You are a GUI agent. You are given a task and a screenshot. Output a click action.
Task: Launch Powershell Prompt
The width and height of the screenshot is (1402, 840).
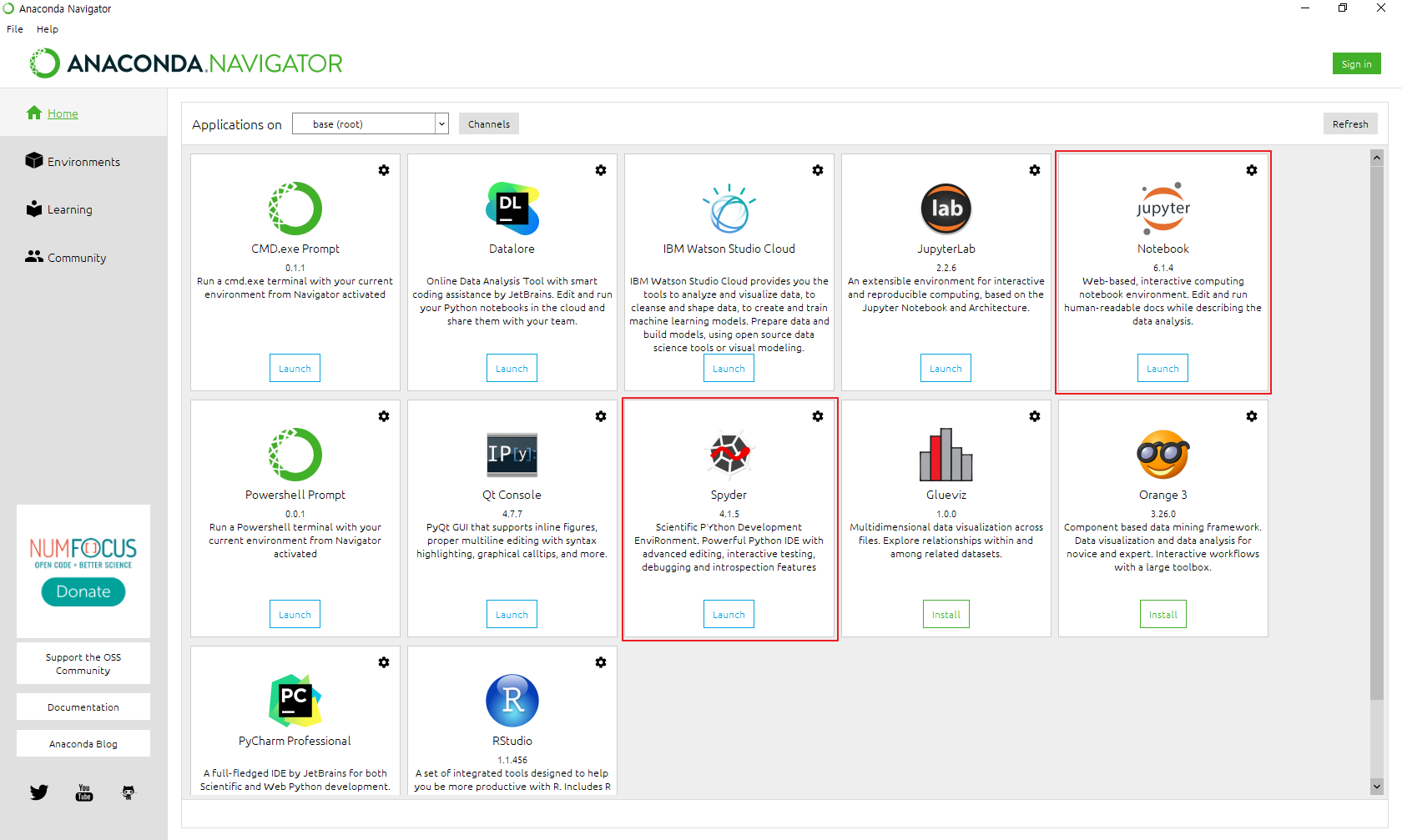point(295,614)
